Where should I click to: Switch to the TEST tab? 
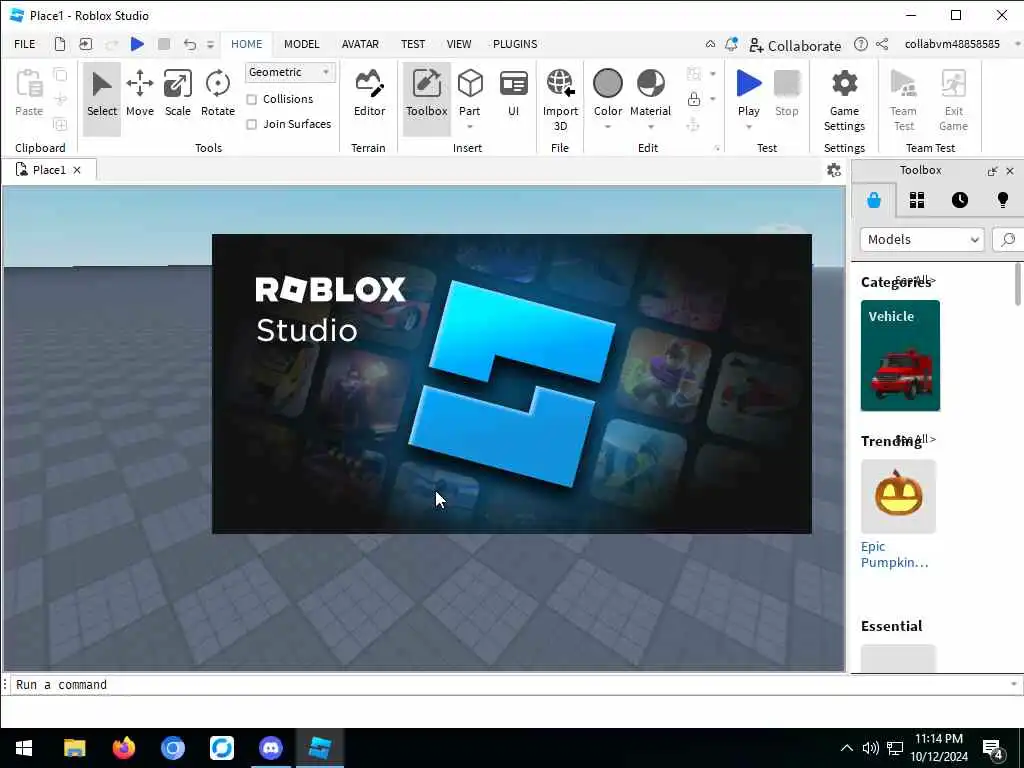(x=413, y=44)
